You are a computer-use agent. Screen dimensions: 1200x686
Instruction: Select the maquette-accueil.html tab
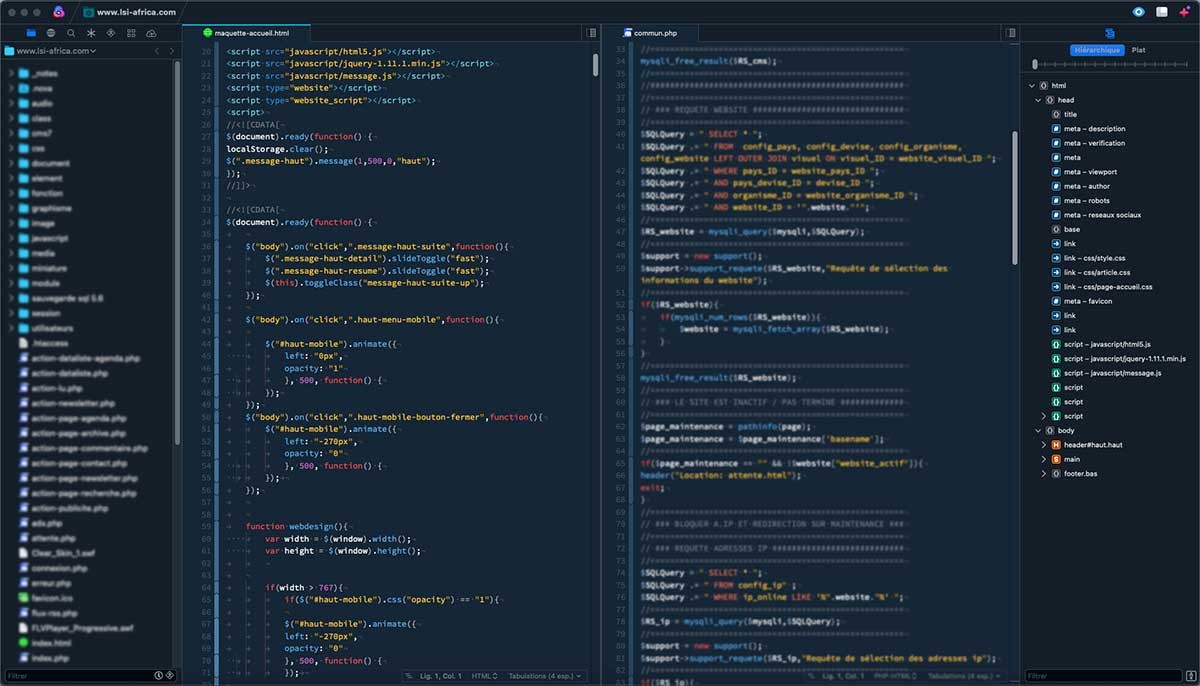246,33
